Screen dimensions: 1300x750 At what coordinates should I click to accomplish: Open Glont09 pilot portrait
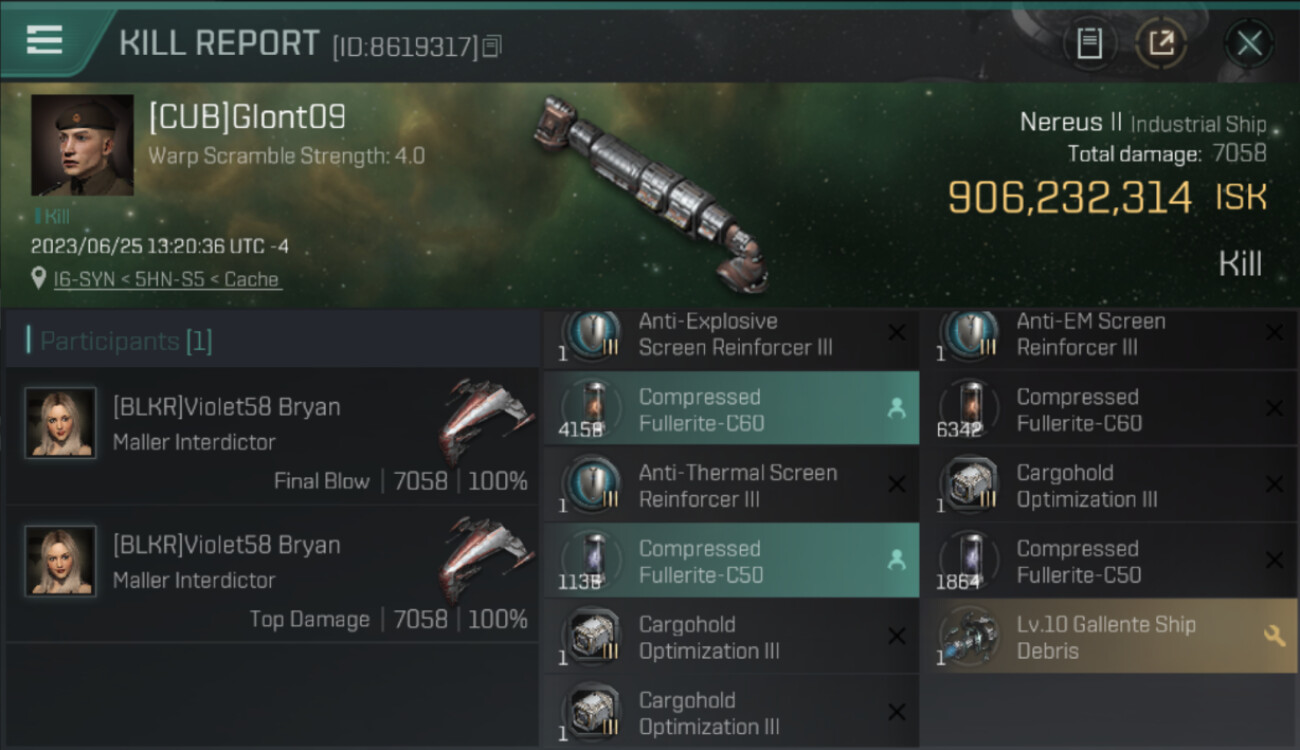point(82,145)
